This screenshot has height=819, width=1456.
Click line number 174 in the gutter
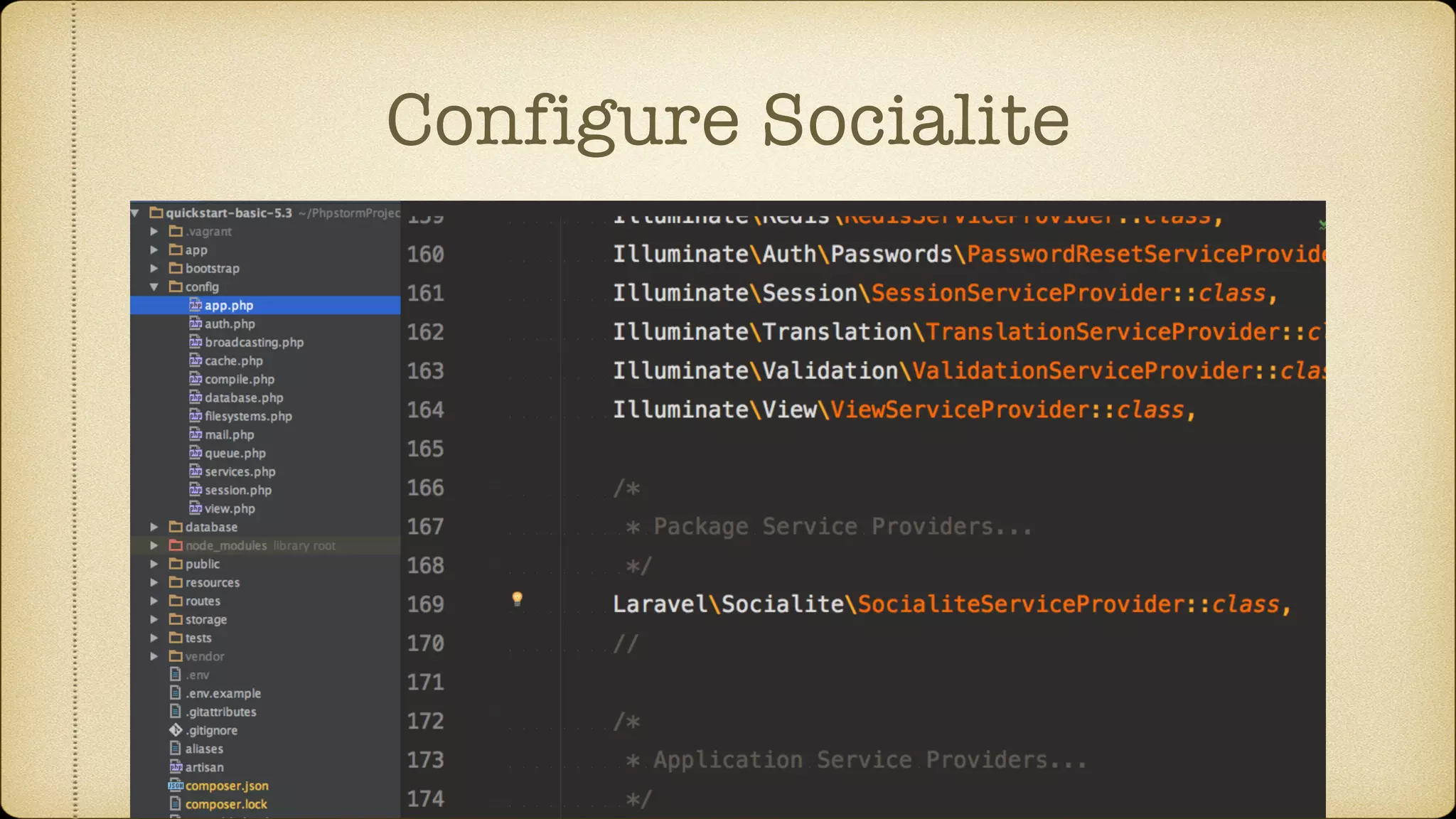[x=425, y=799]
